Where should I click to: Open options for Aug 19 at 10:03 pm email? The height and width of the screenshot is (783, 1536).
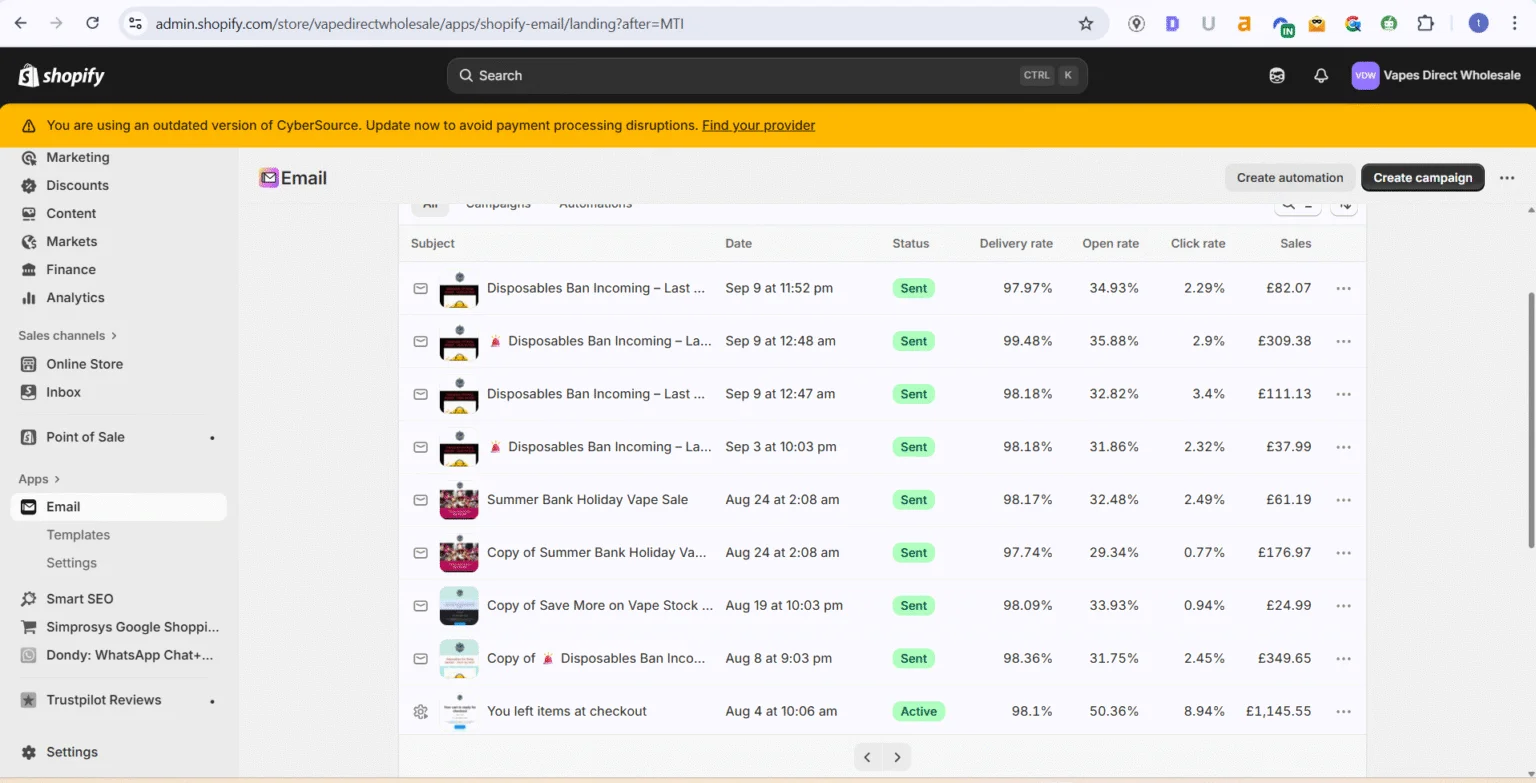pyautogui.click(x=1343, y=606)
